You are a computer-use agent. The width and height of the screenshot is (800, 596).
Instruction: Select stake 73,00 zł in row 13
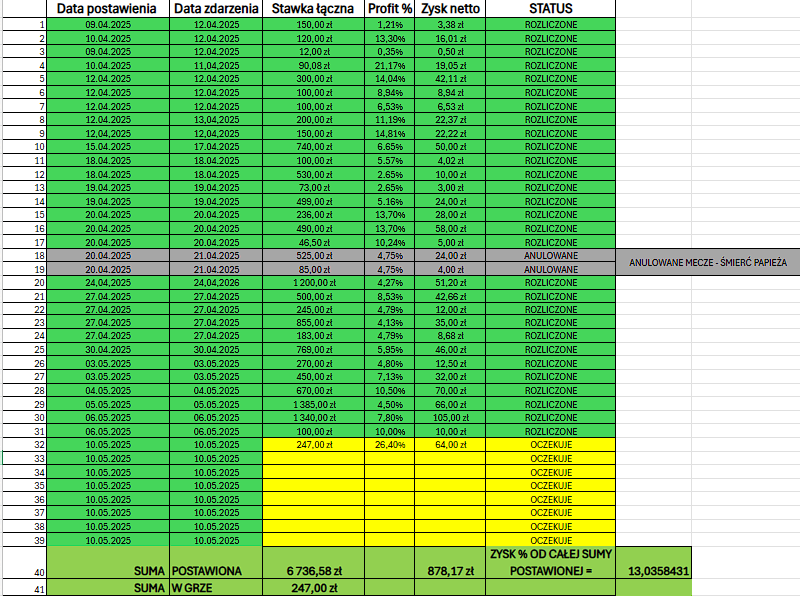[x=313, y=187]
